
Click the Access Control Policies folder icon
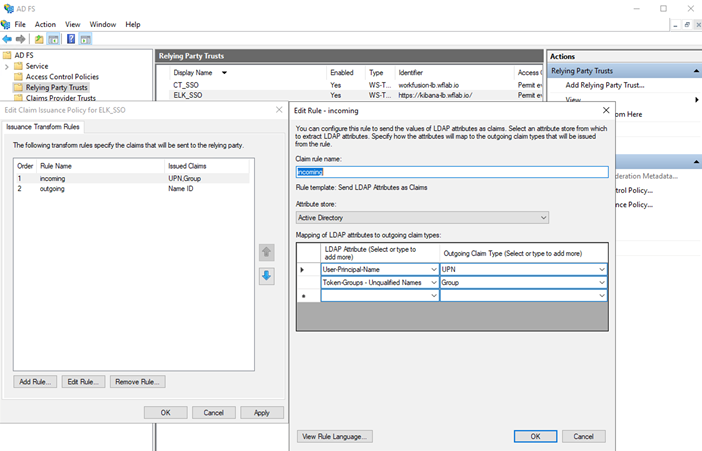[18, 77]
